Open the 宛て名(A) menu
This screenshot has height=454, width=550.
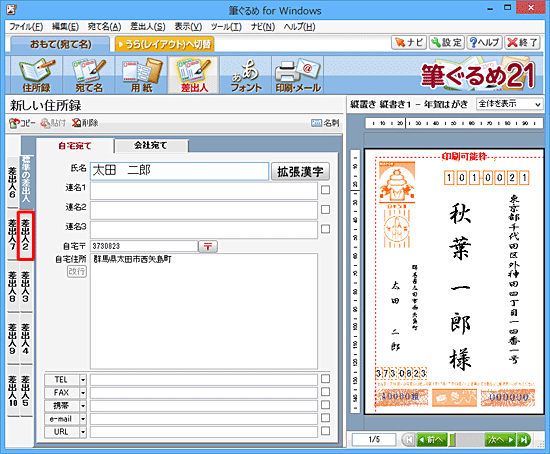coord(105,27)
